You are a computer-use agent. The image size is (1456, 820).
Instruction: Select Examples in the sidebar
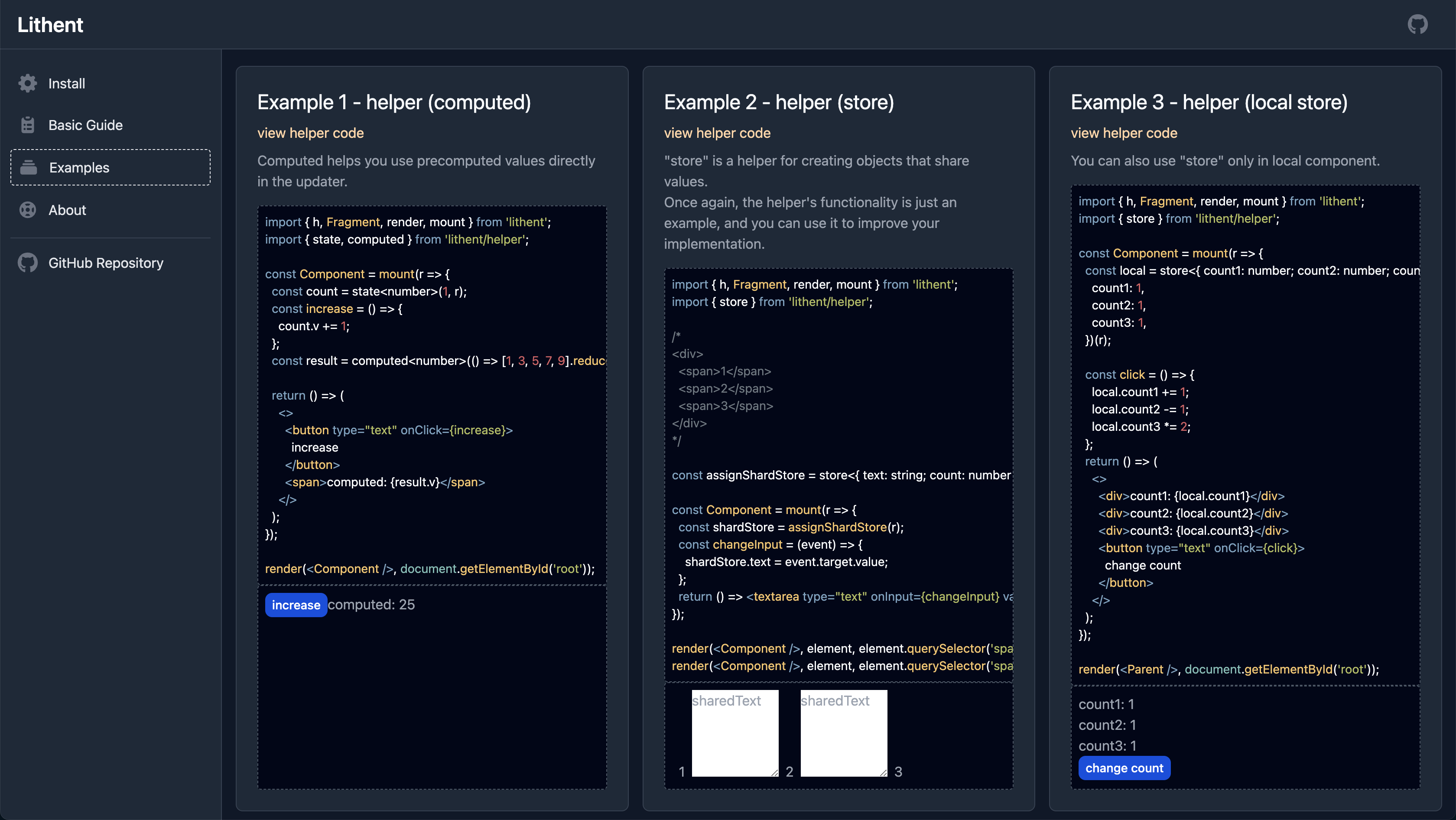[110, 167]
